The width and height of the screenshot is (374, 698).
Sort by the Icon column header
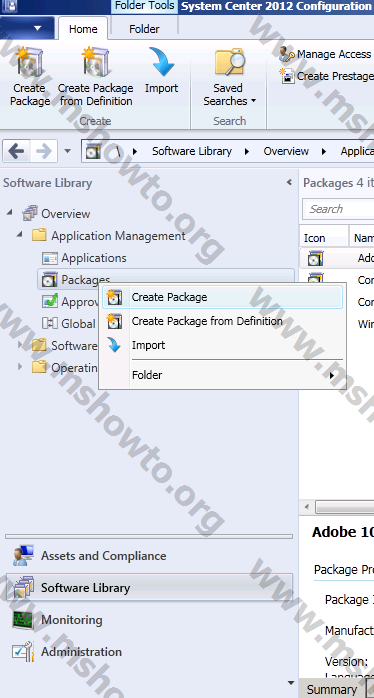[324, 238]
